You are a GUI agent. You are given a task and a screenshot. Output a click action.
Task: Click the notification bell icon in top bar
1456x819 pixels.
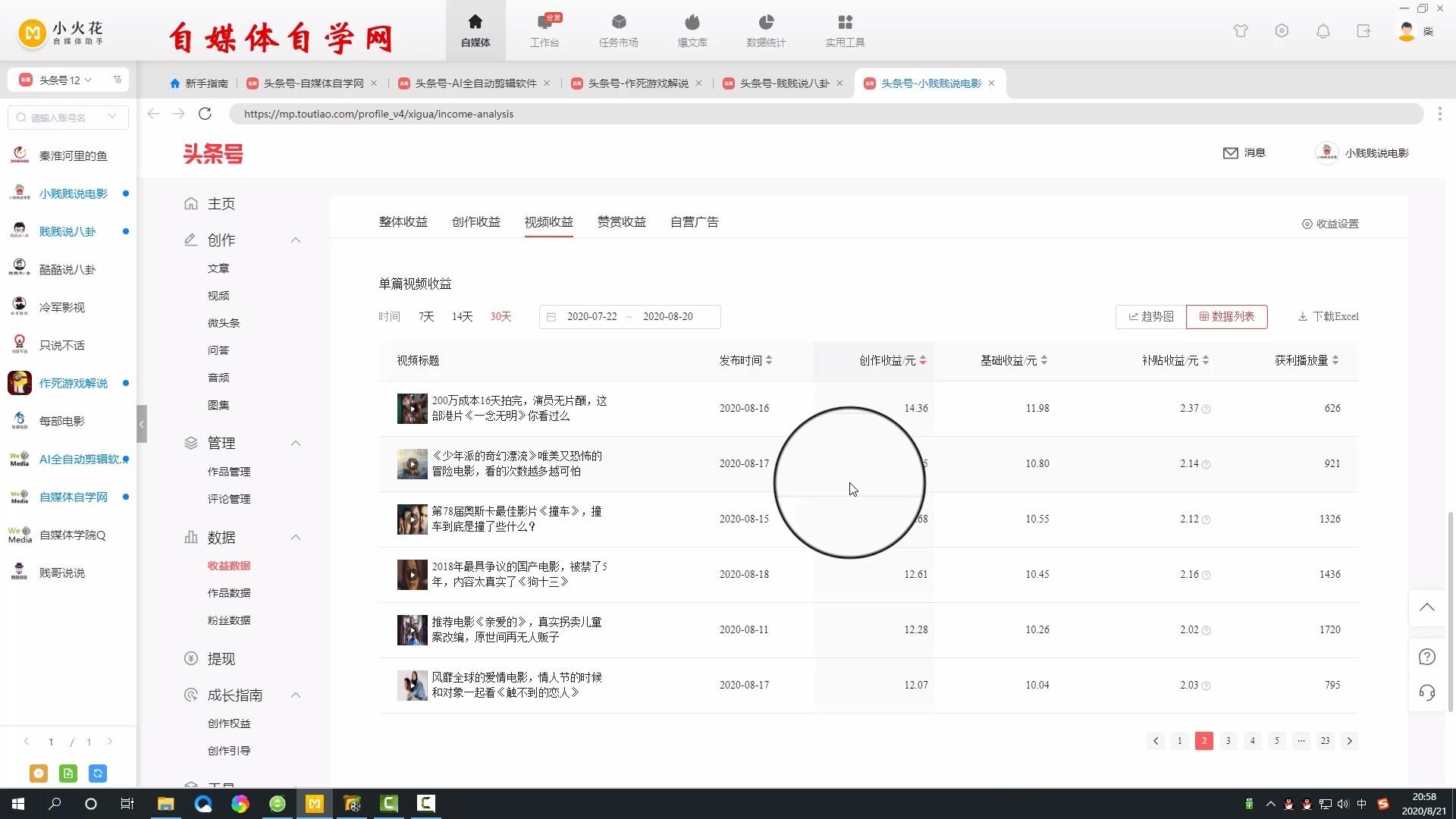tap(1323, 31)
